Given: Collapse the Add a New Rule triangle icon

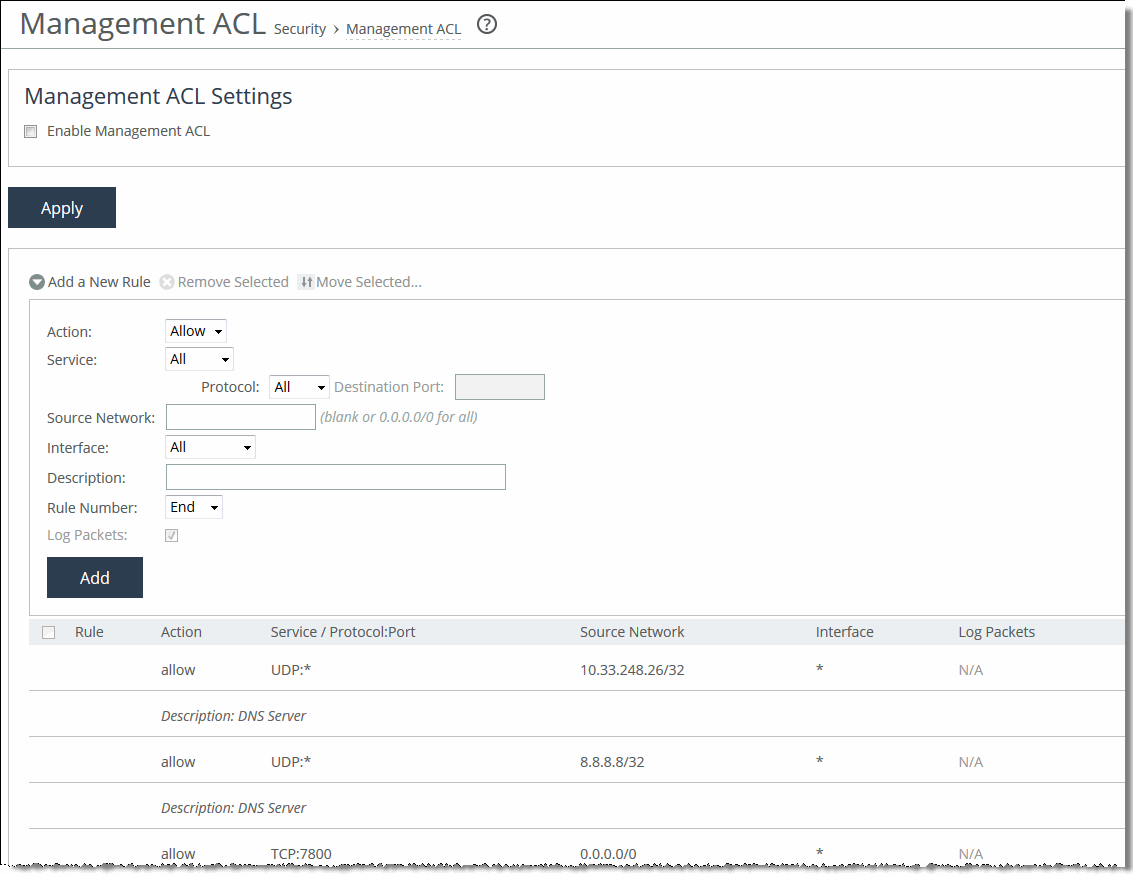Looking at the screenshot, I should [37, 282].
